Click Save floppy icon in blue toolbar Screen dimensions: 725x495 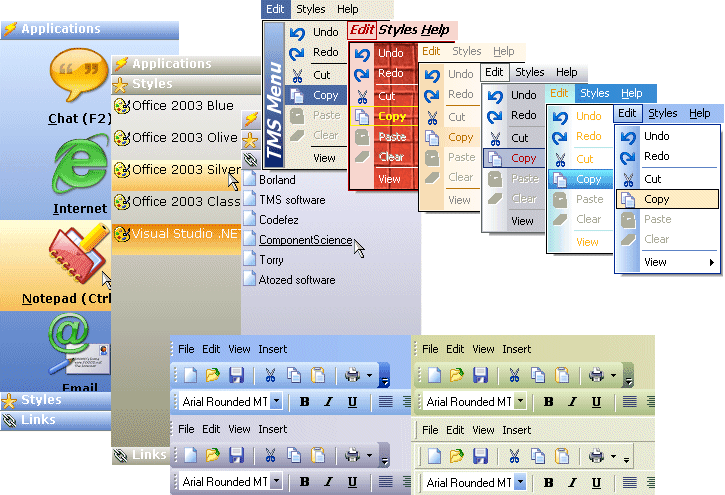[236, 375]
